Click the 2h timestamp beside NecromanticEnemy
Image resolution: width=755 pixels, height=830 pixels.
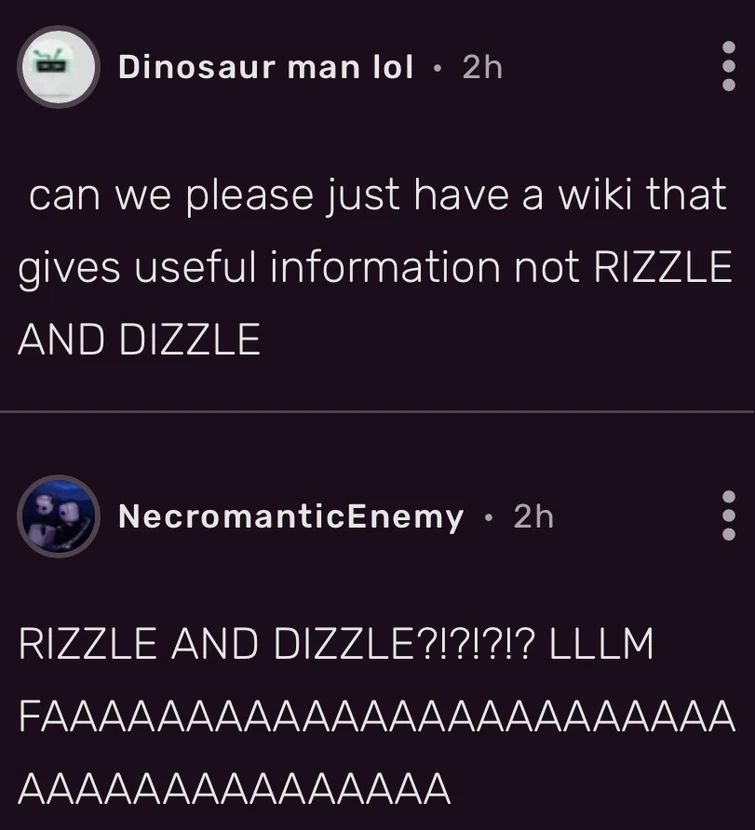pyautogui.click(x=534, y=516)
